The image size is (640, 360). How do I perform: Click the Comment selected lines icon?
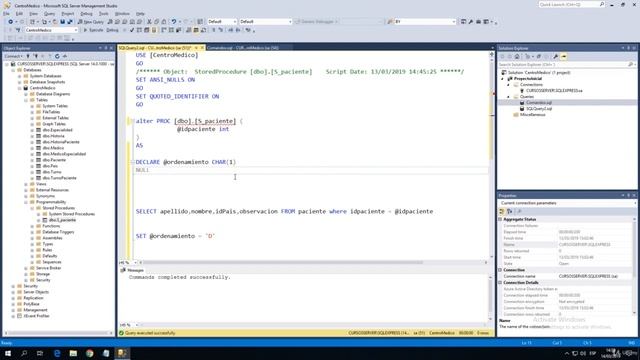pos(213,30)
